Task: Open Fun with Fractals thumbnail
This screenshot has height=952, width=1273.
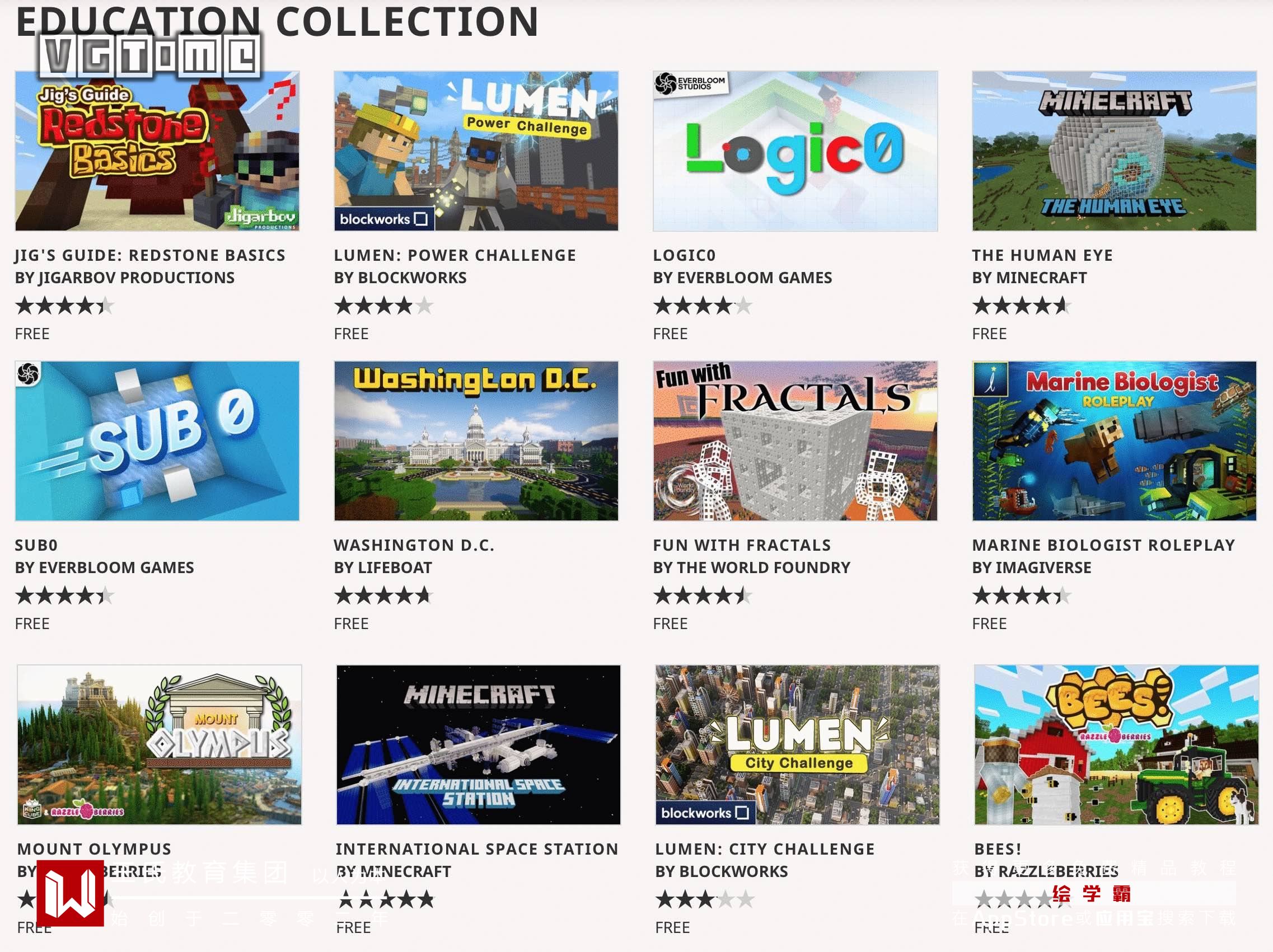Action: tap(795, 441)
